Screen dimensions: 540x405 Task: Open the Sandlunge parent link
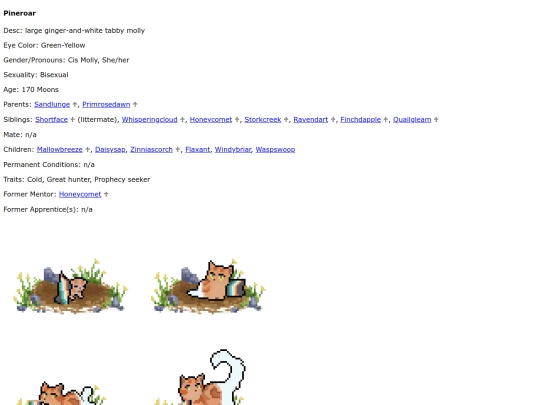52,104
